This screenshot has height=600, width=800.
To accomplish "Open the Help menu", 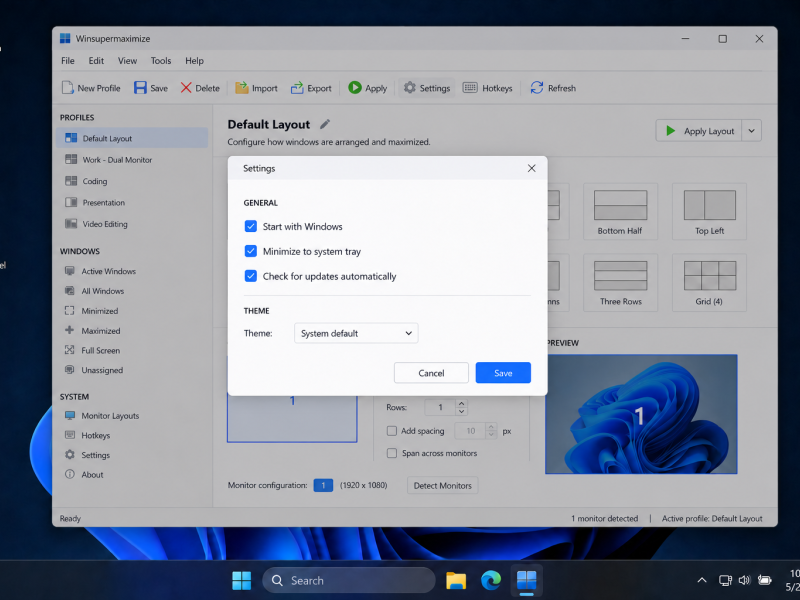I will coord(194,61).
